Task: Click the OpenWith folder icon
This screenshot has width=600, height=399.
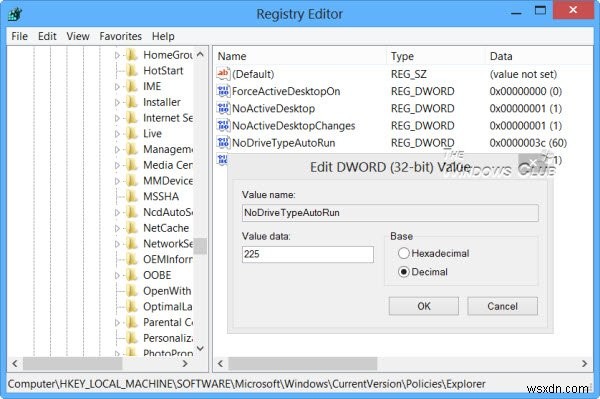Action: click(132, 291)
